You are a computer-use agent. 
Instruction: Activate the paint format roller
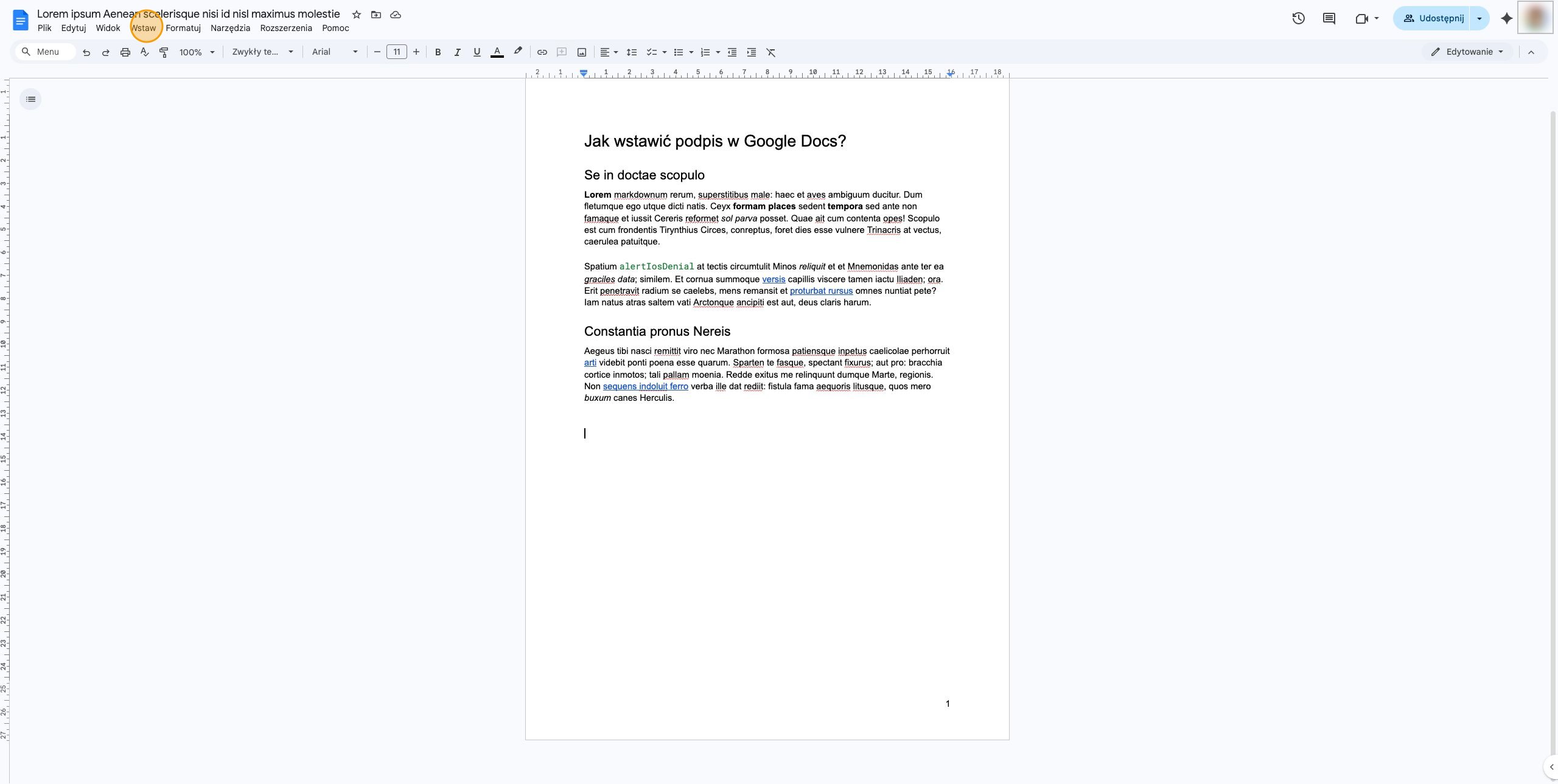[164, 52]
